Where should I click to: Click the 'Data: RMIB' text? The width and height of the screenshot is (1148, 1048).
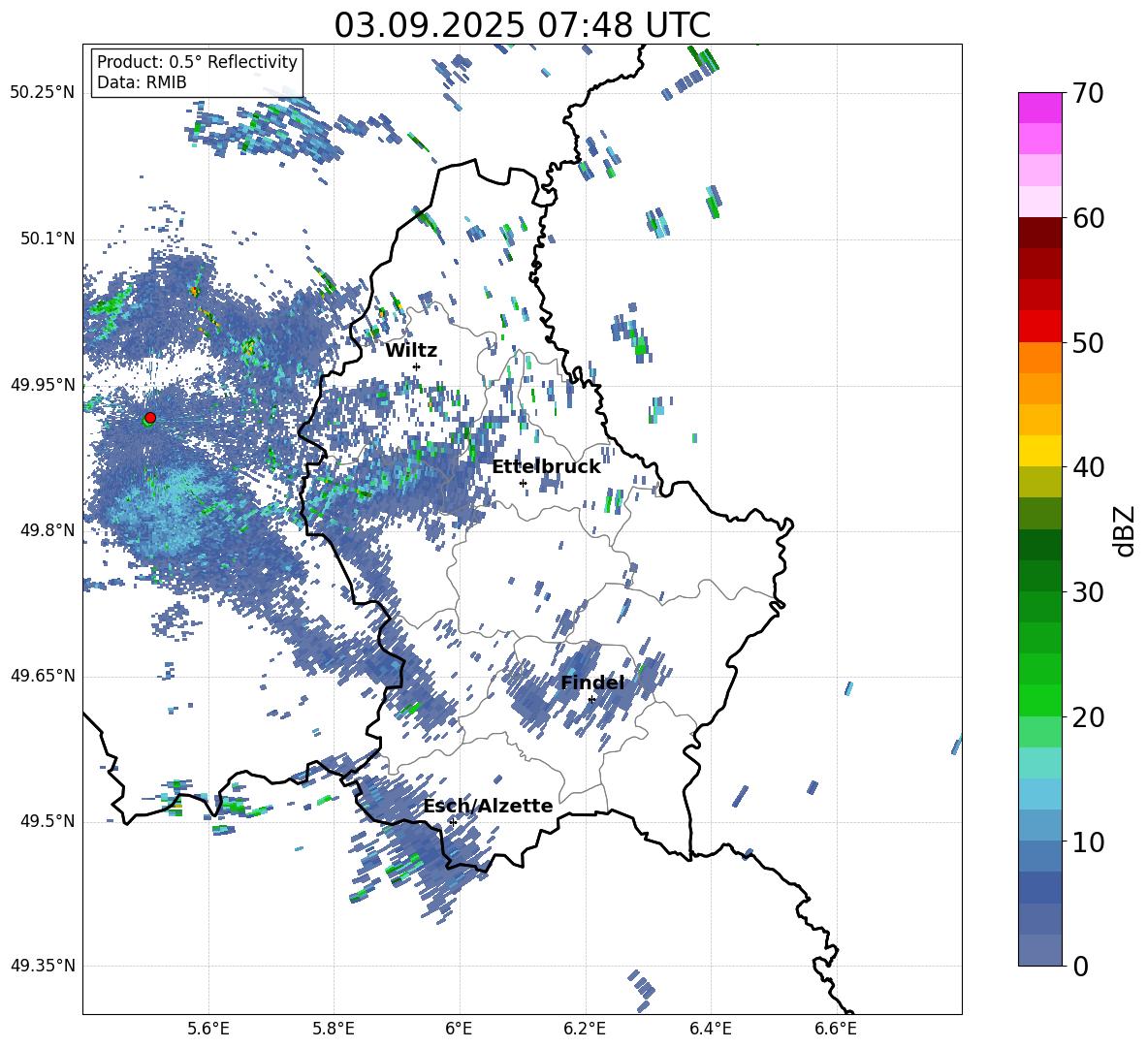point(142,82)
